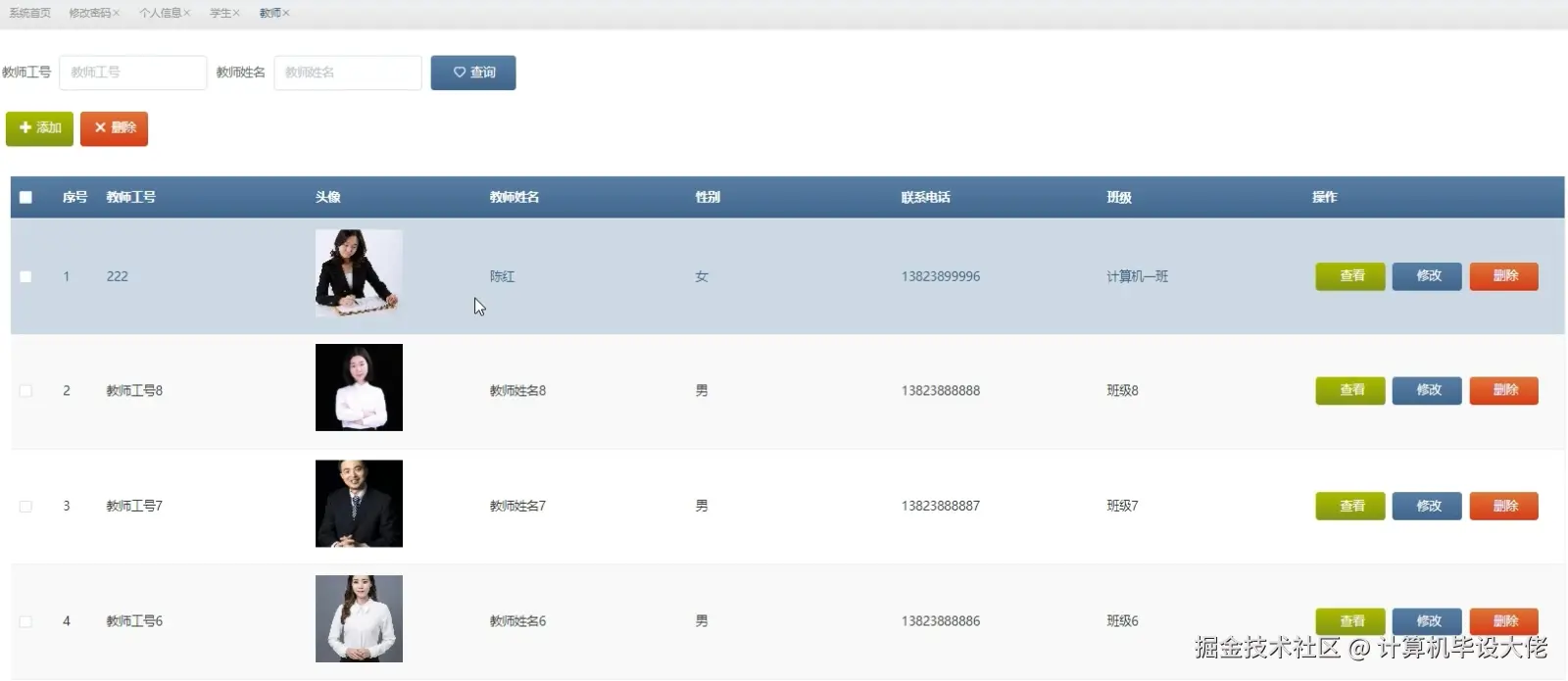Screen dimensions: 1568x681
Task: Select the class cell 班级7
Action: [x=1123, y=507]
